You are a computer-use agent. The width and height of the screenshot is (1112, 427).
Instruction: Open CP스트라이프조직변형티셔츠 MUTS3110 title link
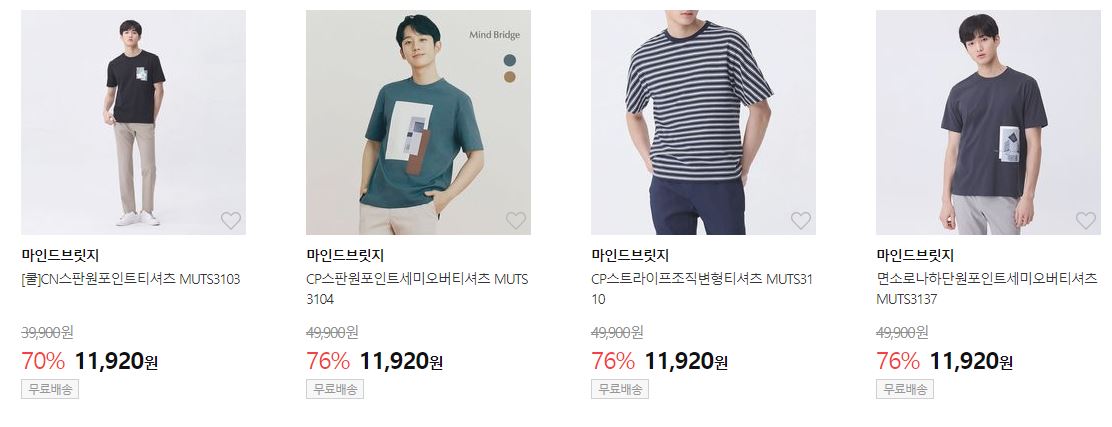(x=702, y=289)
